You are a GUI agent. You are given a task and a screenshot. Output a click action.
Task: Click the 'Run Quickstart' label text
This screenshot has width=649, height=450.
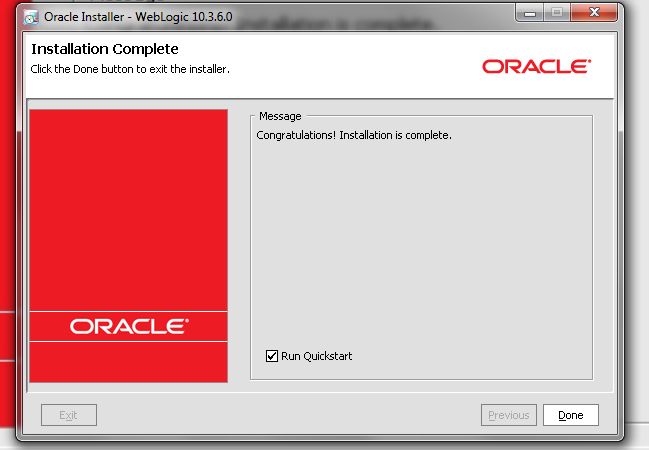pyautogui.click(x=317, y=356)
